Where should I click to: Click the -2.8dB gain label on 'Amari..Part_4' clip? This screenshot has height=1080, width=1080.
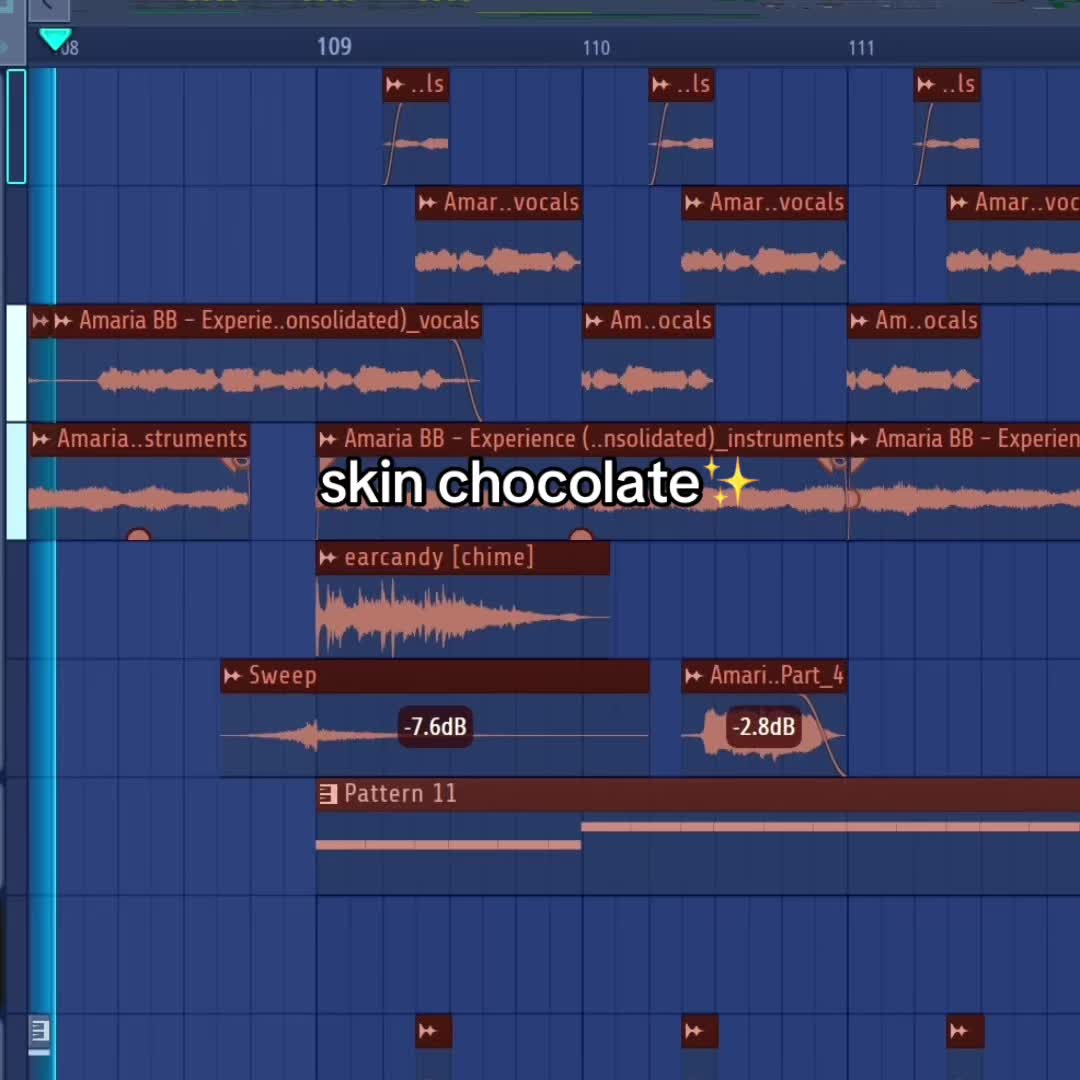click(x=764, y=727)
